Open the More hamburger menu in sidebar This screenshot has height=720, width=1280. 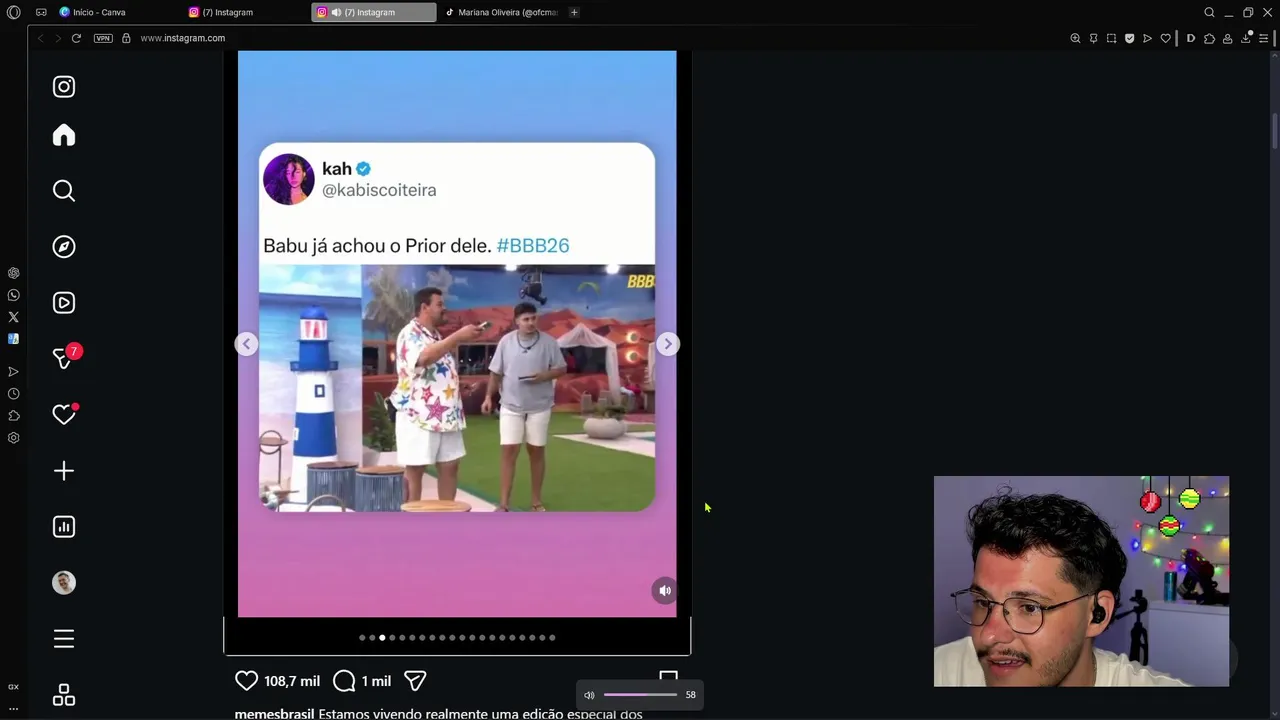pyautogui.click(x=64, y=639)
